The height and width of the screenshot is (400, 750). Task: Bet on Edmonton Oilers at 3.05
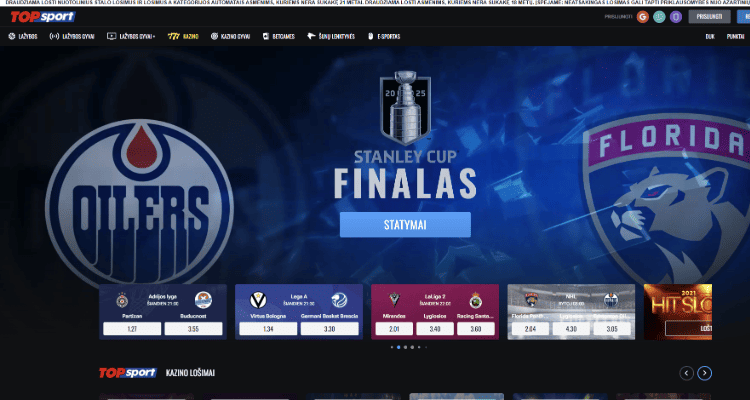pyautogui.click(x=612, y=329)
